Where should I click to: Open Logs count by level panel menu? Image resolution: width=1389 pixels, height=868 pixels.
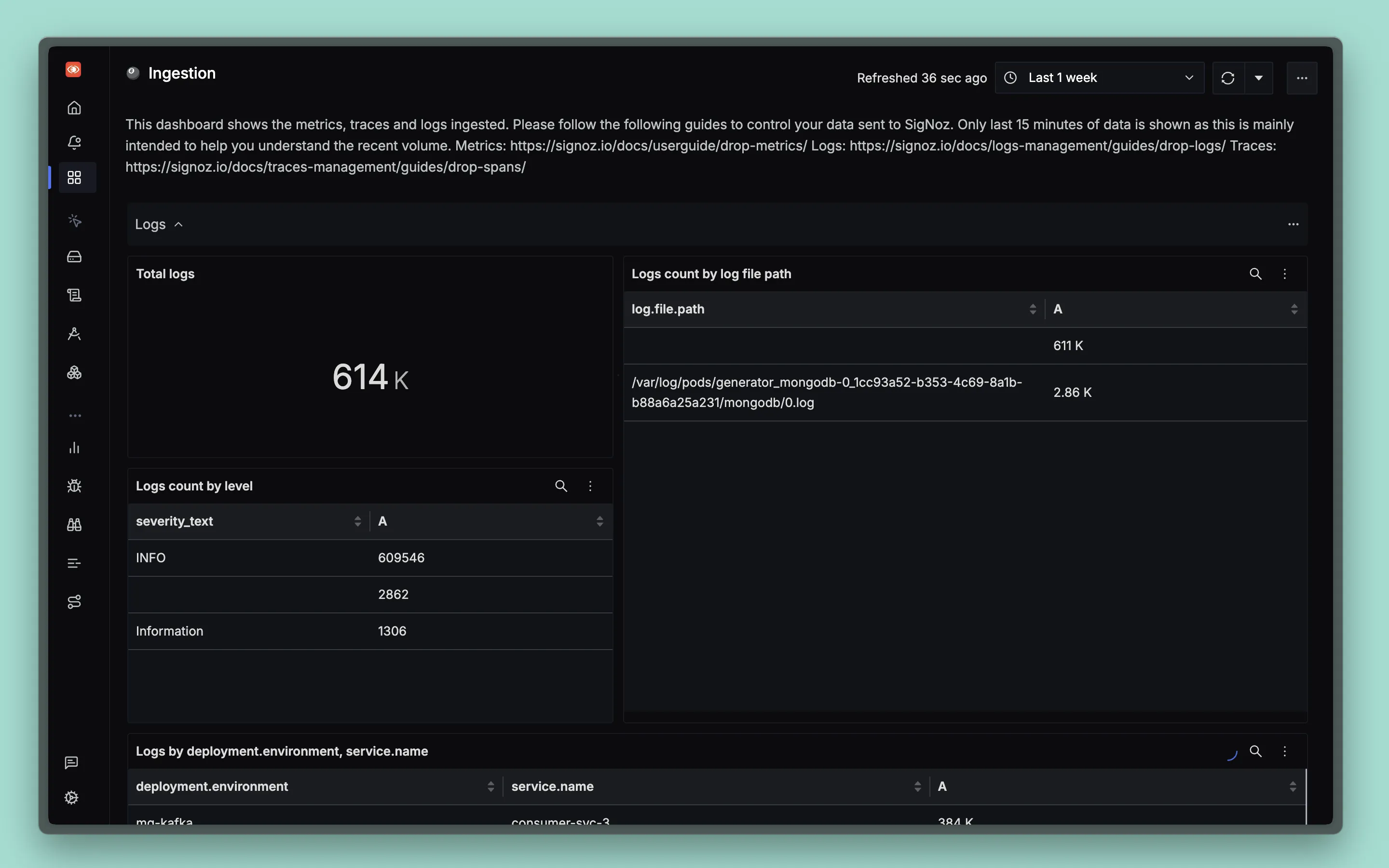(590, 486)
